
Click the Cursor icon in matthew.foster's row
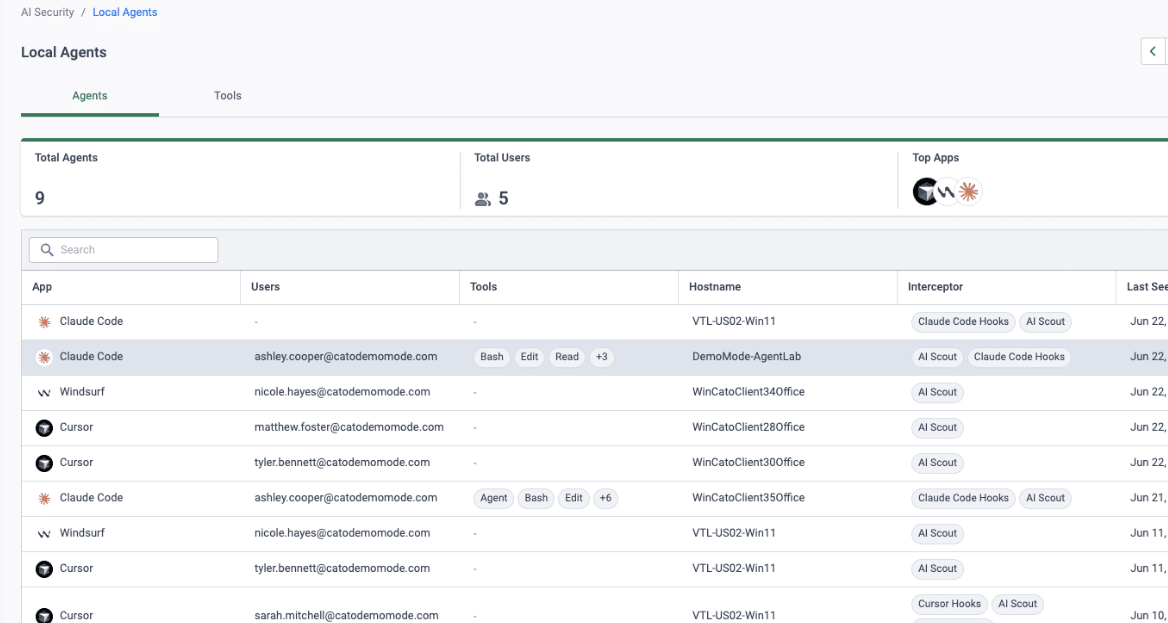44,428
